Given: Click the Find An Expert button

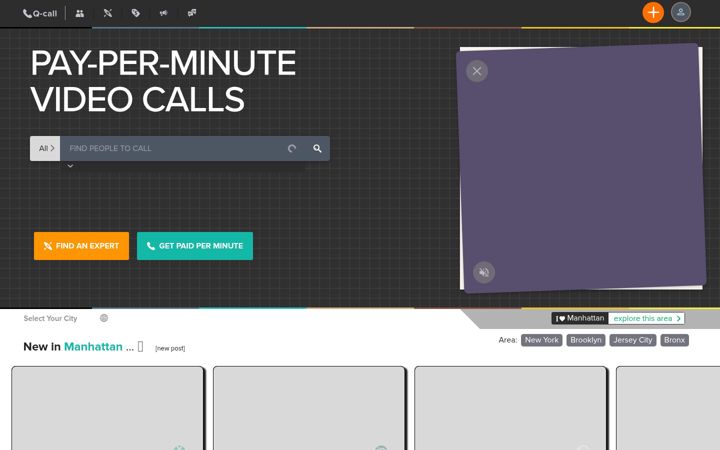Looking at the screenshot, I should click(x=81, y=246).
